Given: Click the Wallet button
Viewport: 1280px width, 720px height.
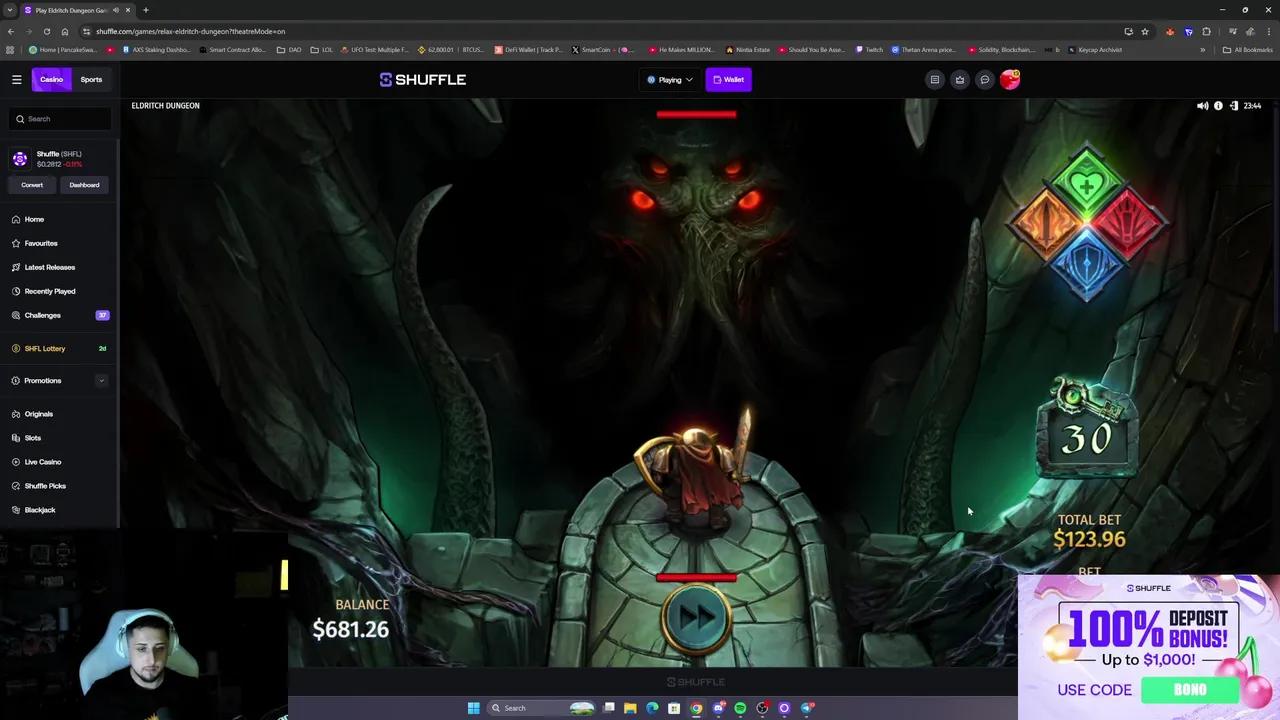Looking at the screenshot, I should tap(729, 79).
